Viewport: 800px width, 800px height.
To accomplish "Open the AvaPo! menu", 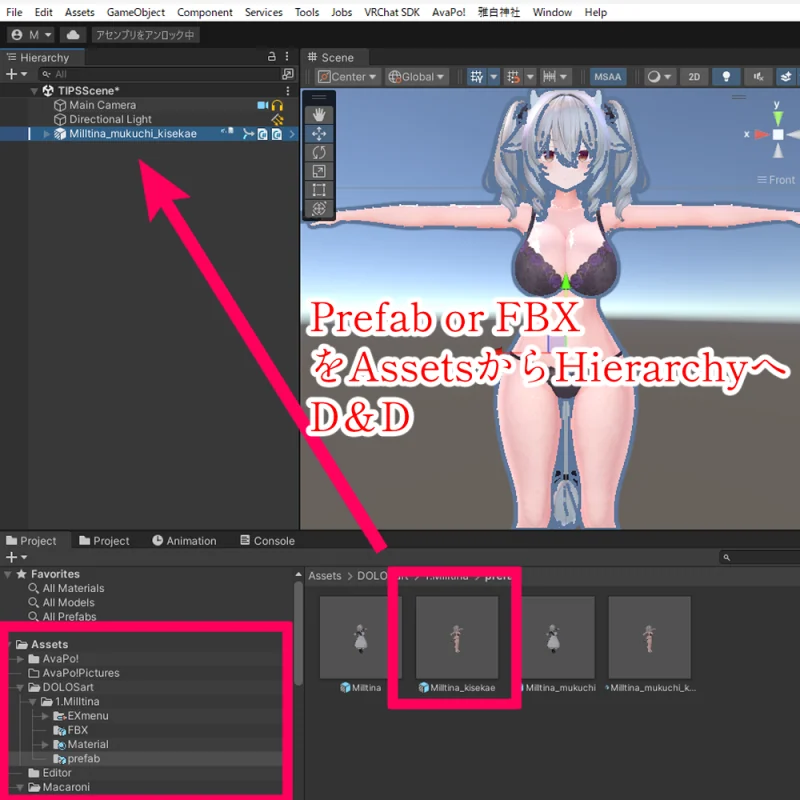I will coord(448,12).
